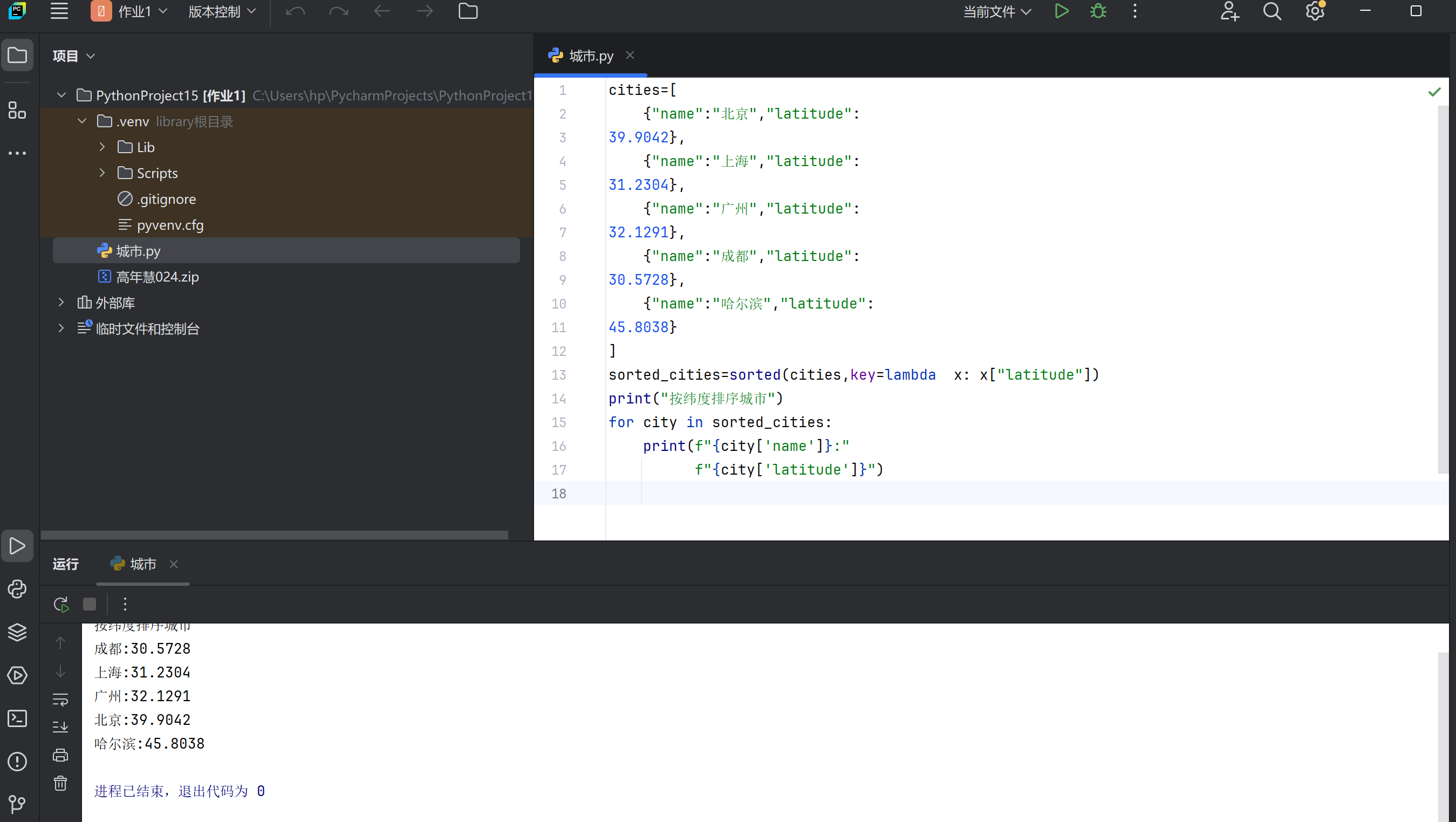Open 当前文件 run configuration dropdown

tap(996, 11)
